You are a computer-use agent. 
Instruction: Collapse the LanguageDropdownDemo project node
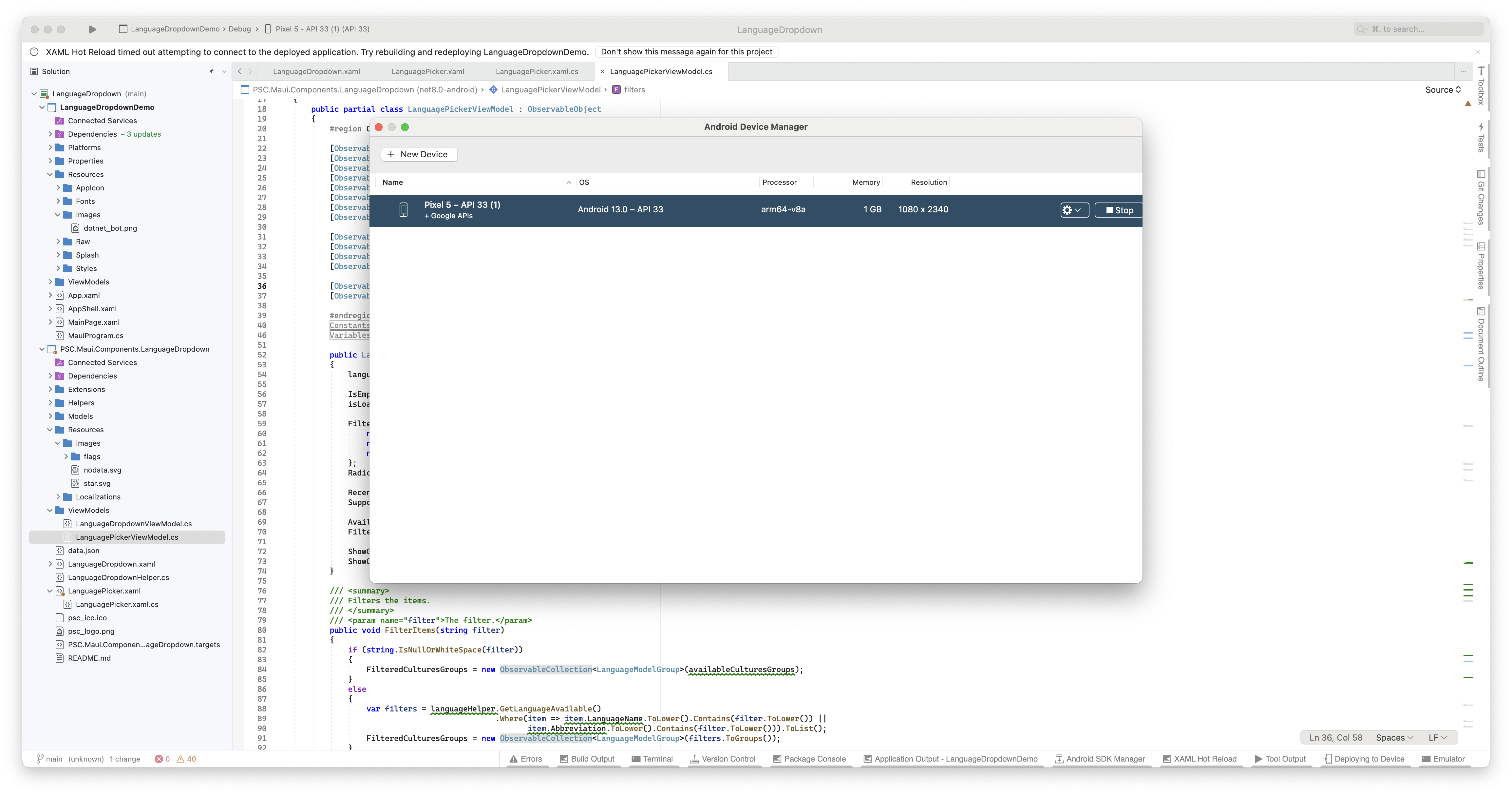tap(42, 107)
